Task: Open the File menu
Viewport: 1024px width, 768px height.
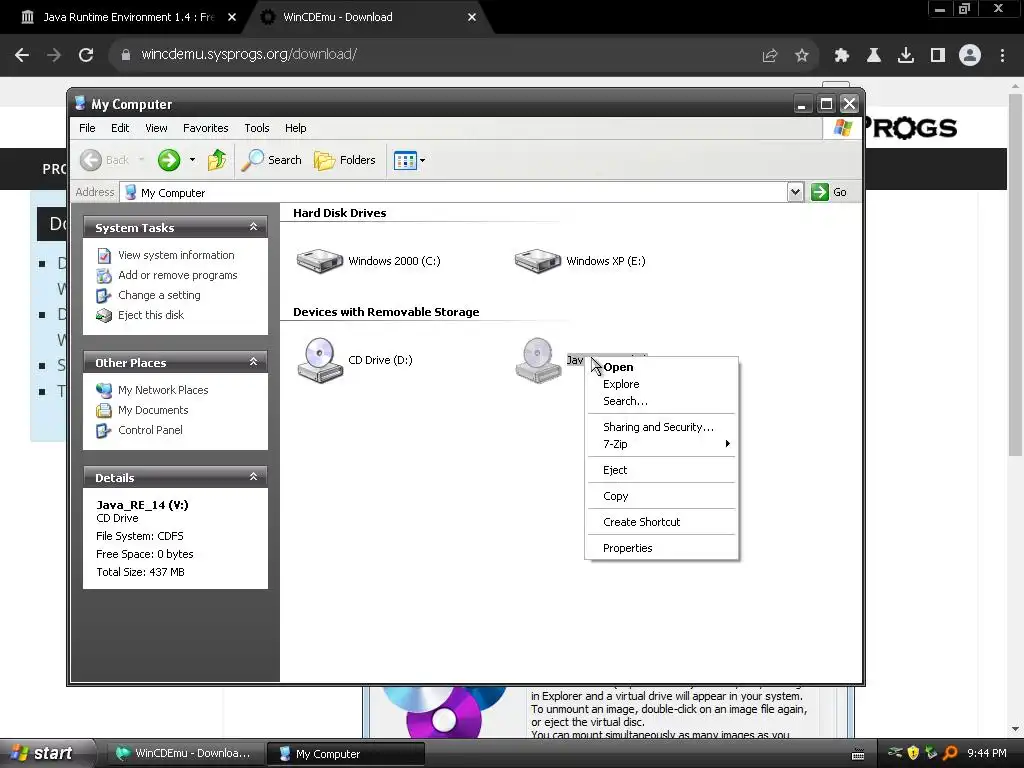Action: click(87, 128)
